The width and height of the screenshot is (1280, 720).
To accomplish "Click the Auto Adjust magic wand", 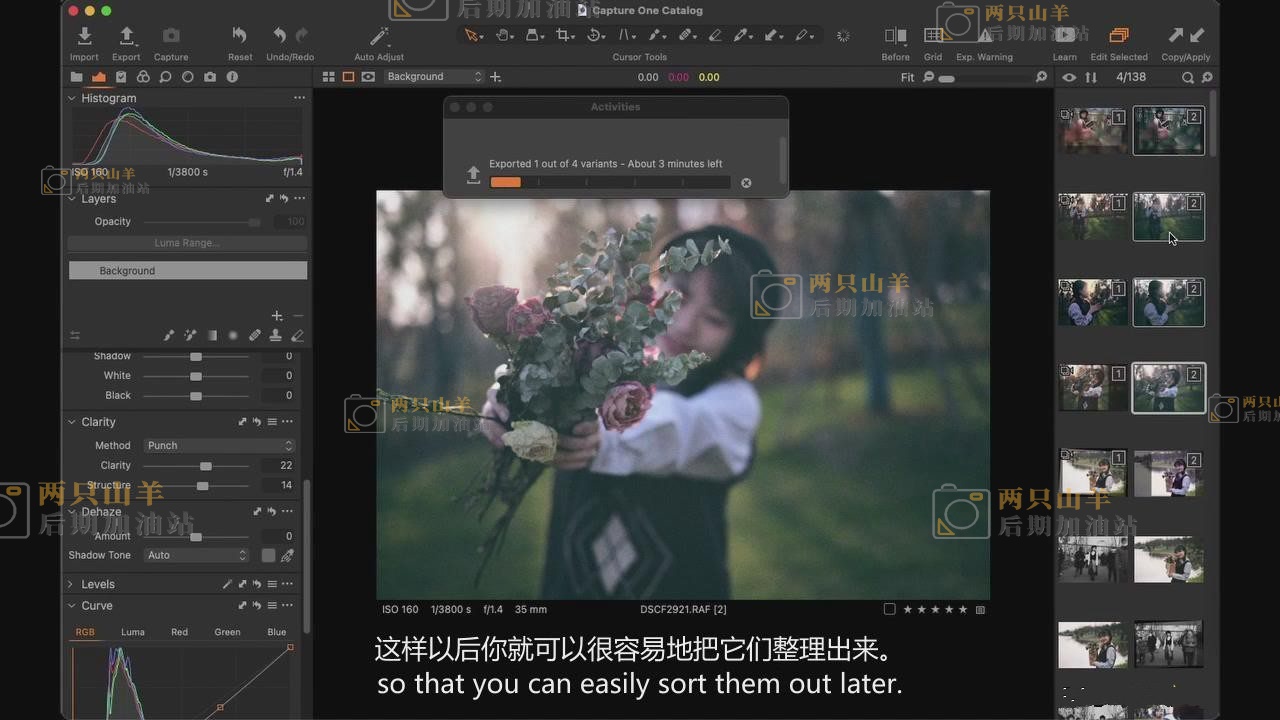I will 379,36.
